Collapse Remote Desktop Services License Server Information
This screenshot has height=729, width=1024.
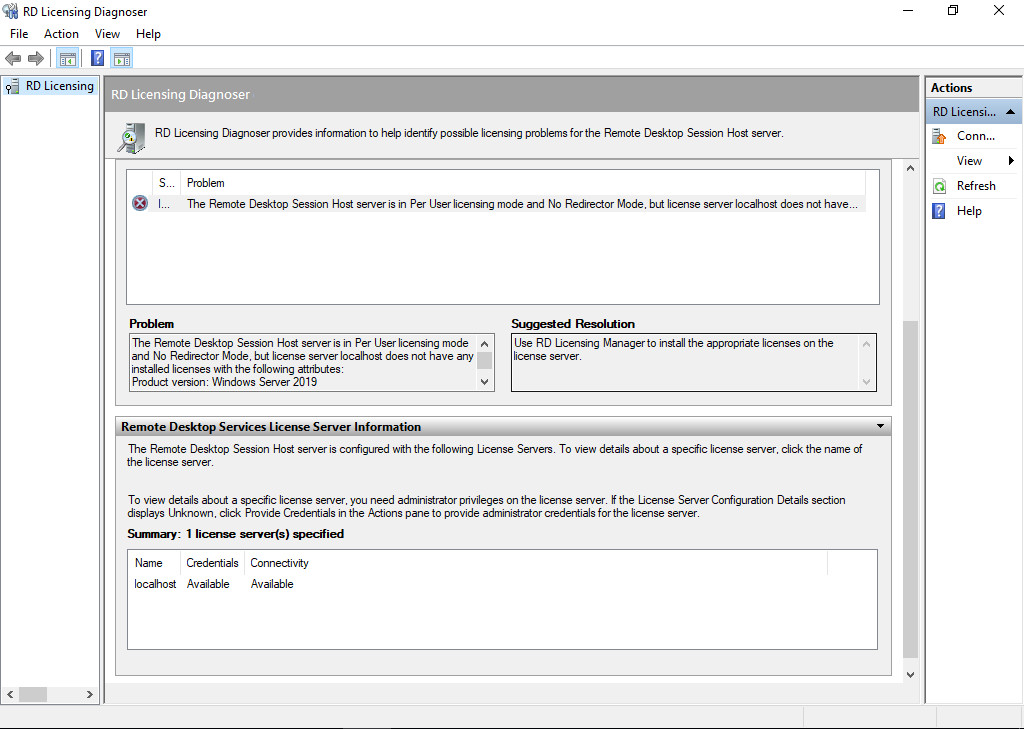point(880,426)
